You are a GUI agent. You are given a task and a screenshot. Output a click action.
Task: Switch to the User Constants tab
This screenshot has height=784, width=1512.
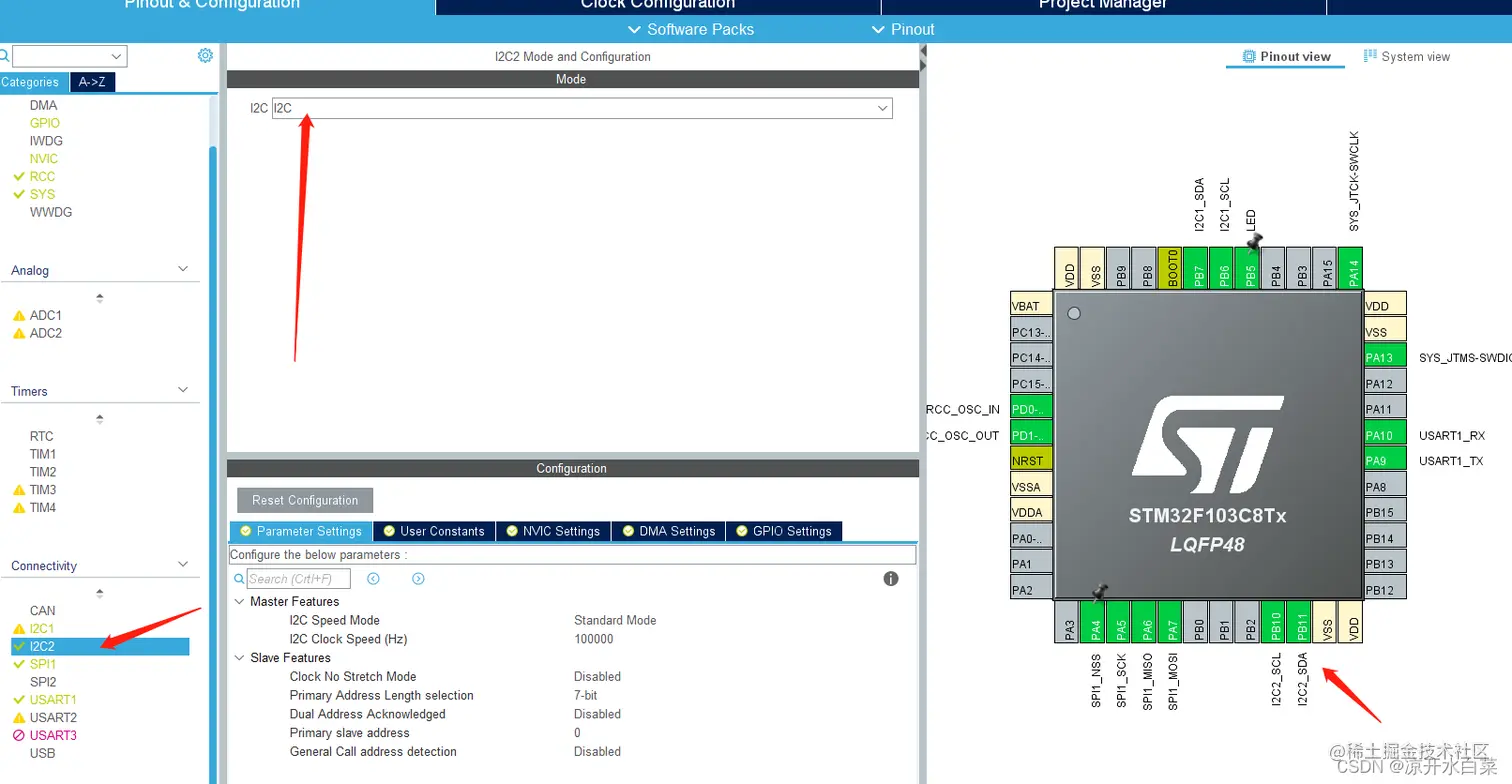click(x=434, y=531)
